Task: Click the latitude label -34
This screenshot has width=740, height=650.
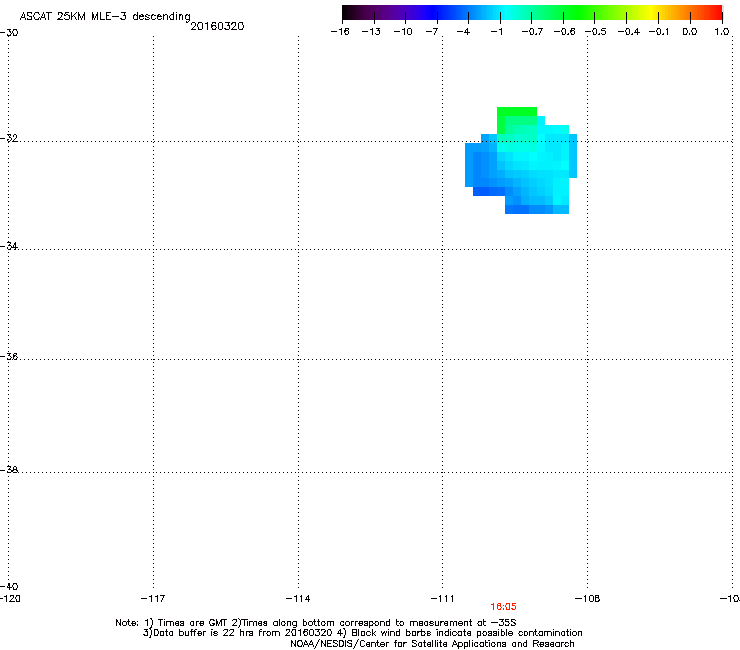Action: pyautogui.click(x=9, y=246)
